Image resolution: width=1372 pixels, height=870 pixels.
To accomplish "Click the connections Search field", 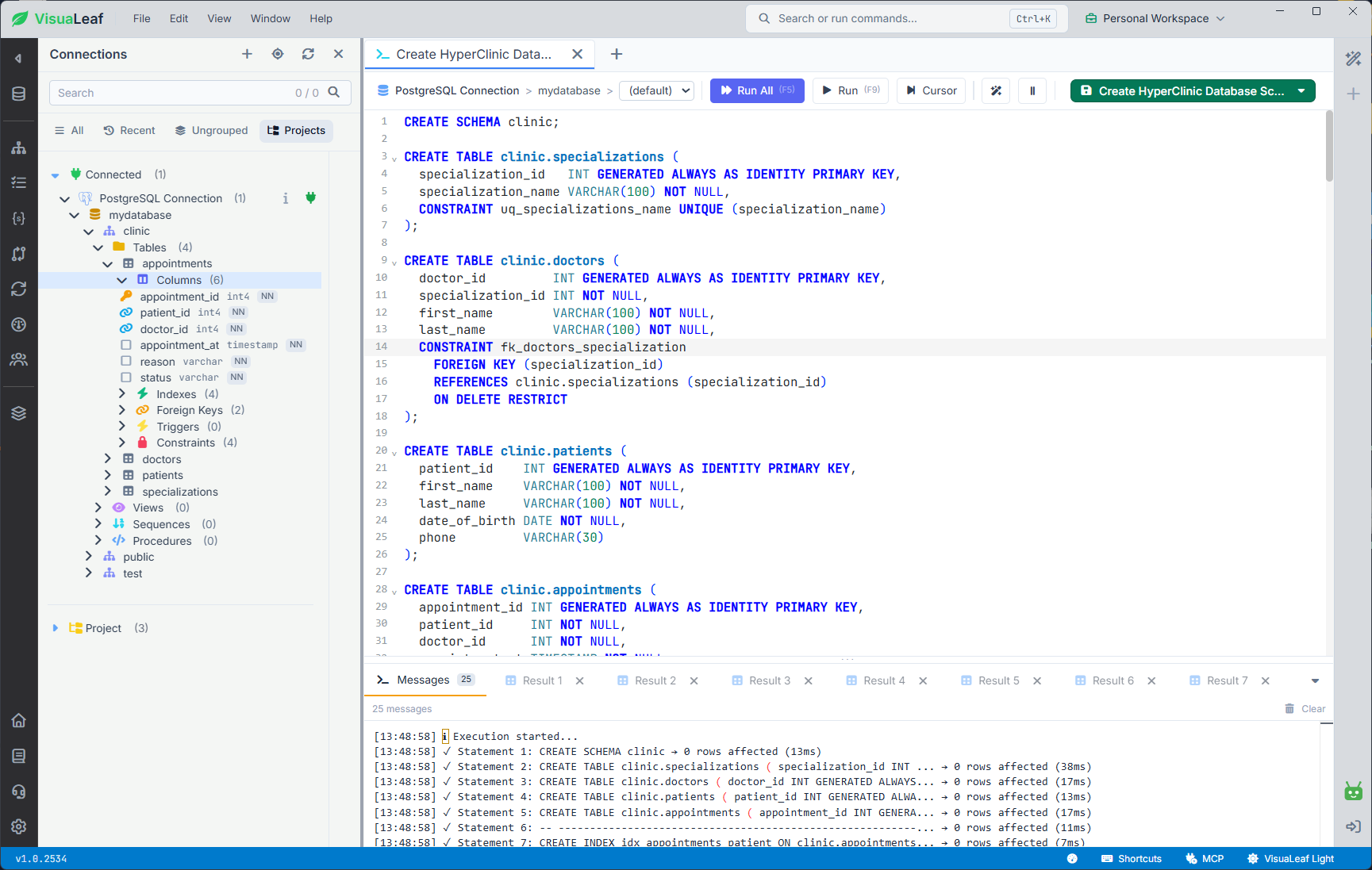I will (200, 93).
